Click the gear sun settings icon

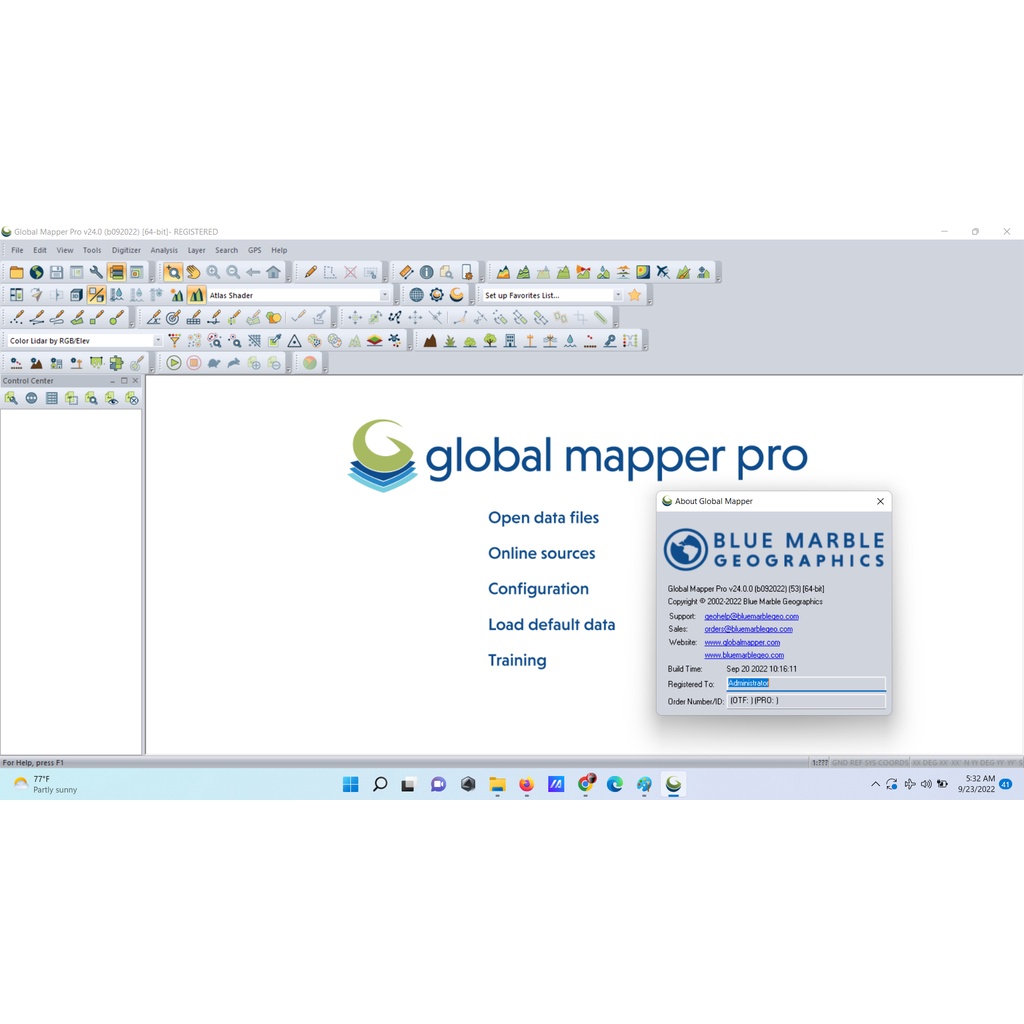437,295
